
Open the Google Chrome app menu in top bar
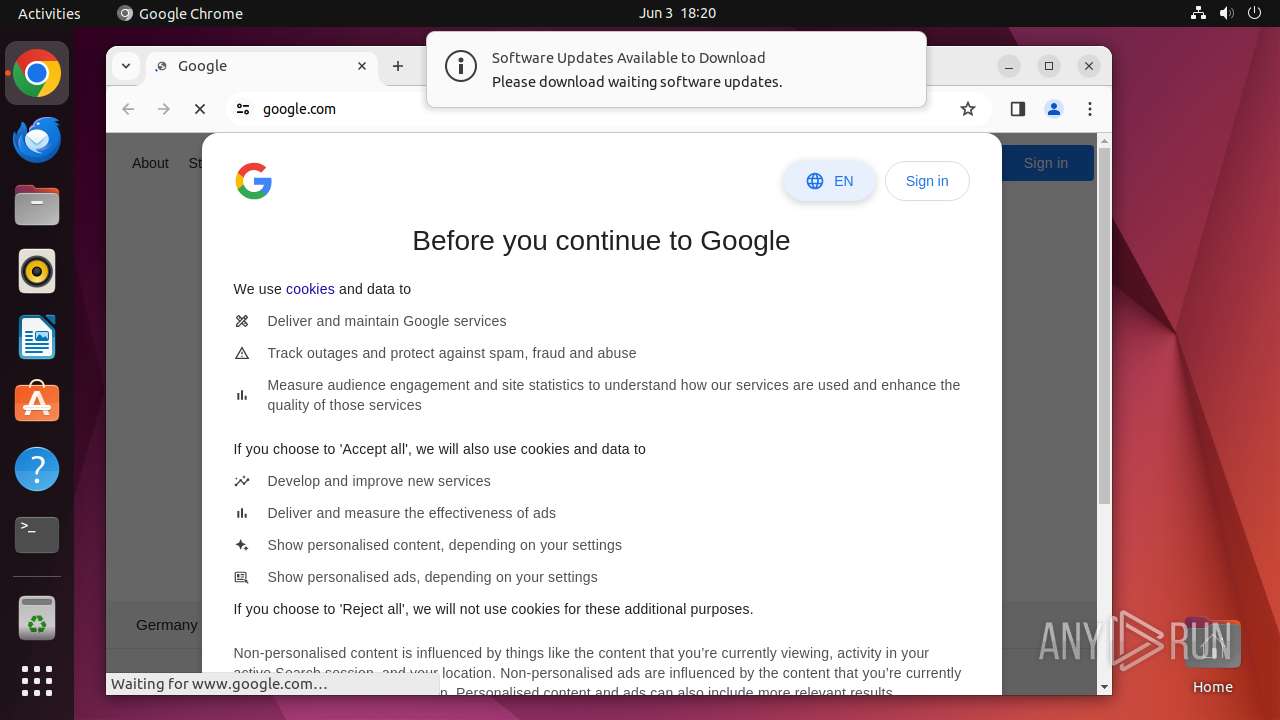click(180, 13)
